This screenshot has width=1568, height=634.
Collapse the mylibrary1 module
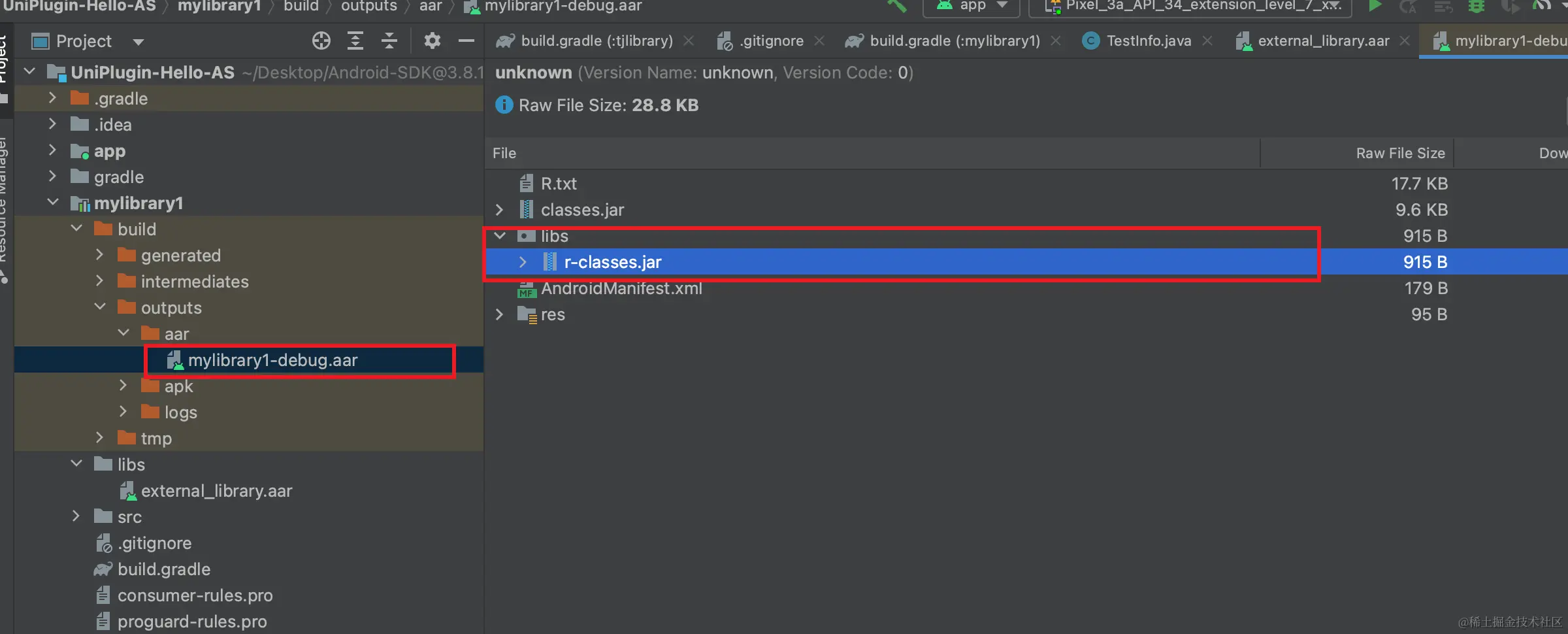pos(53,203)
